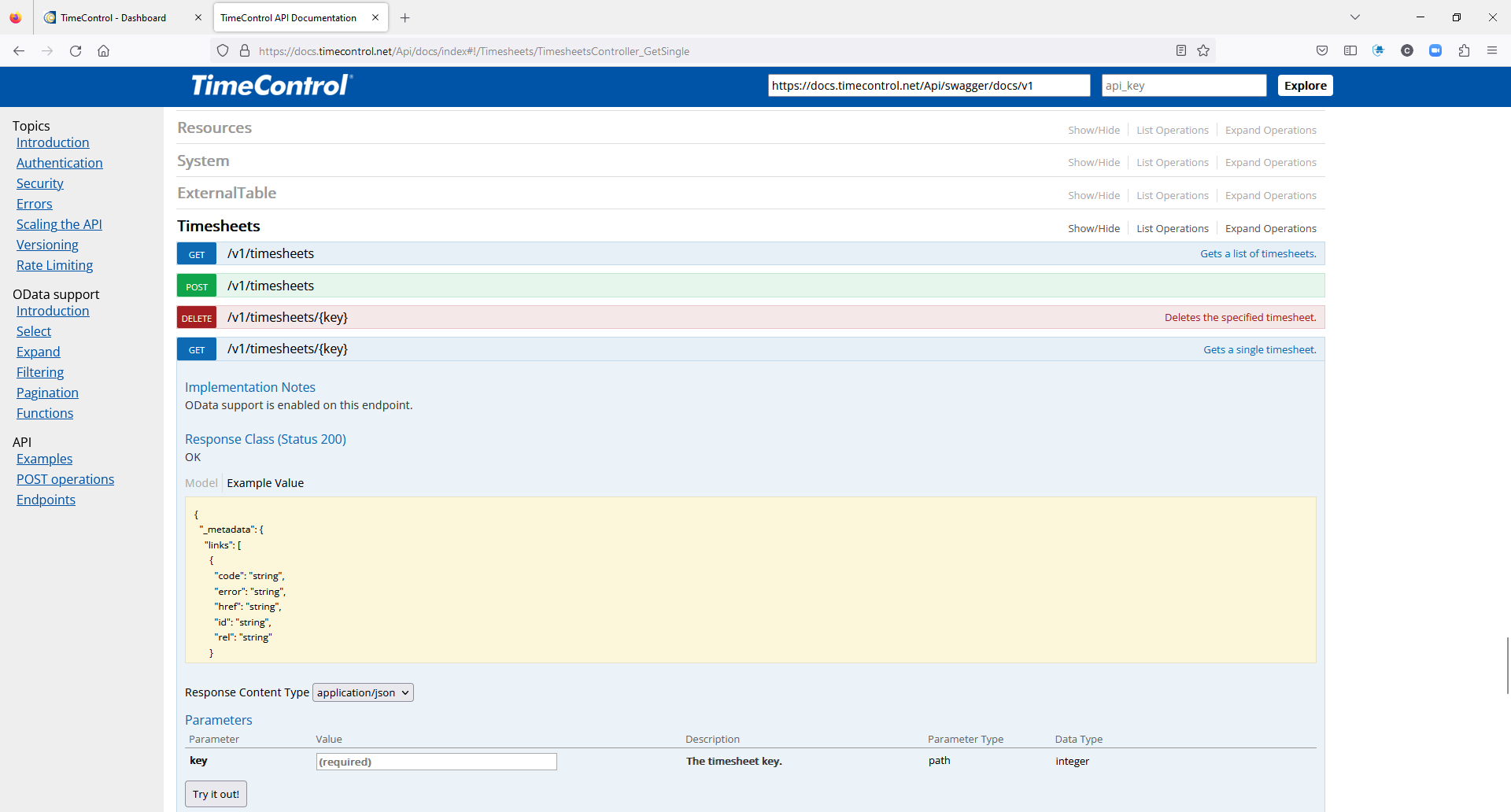This screenshot has height=812, width=1511.
Task: Collapse GET /v1/timesheets/{key} operation
Action: point(751,349)
